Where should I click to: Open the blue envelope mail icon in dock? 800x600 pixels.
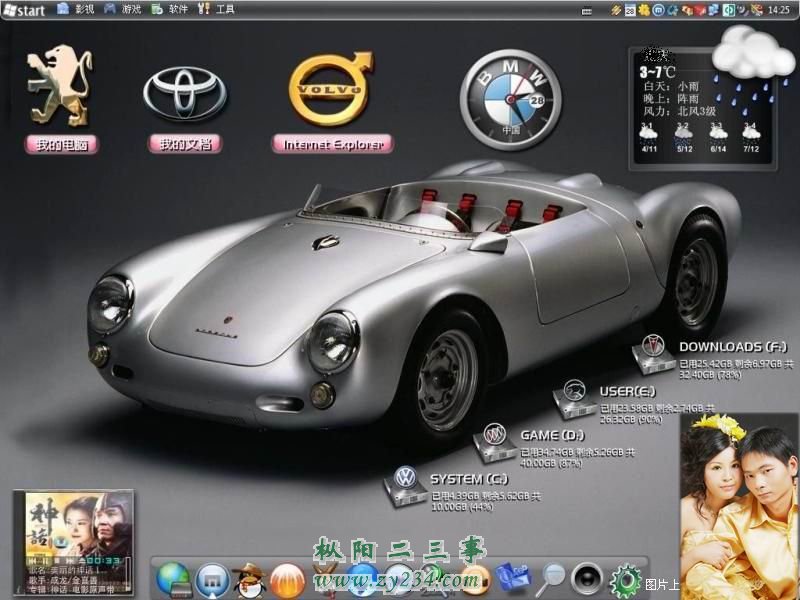(x=513, y=577)
